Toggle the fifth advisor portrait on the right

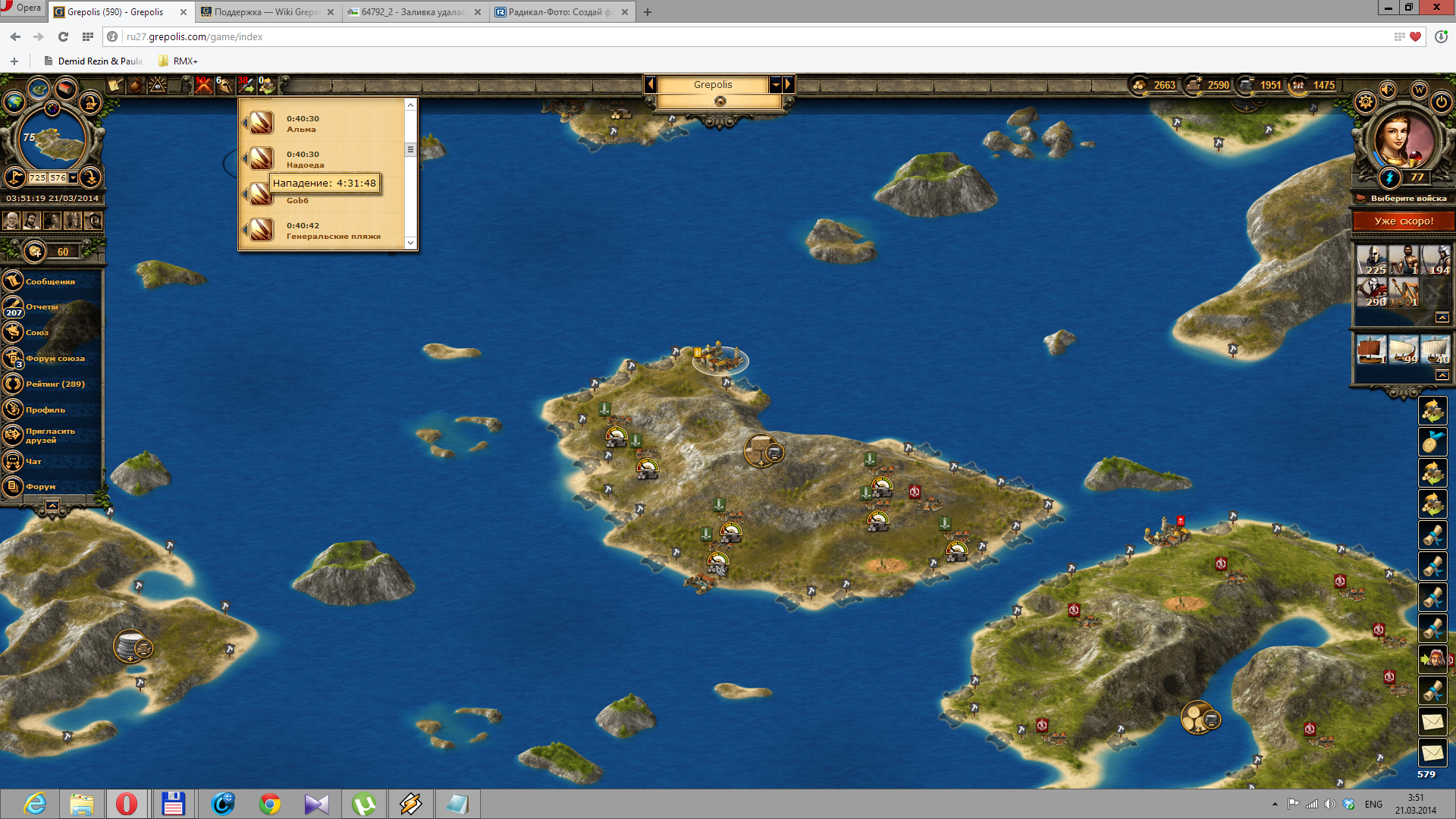pos(93,221)
